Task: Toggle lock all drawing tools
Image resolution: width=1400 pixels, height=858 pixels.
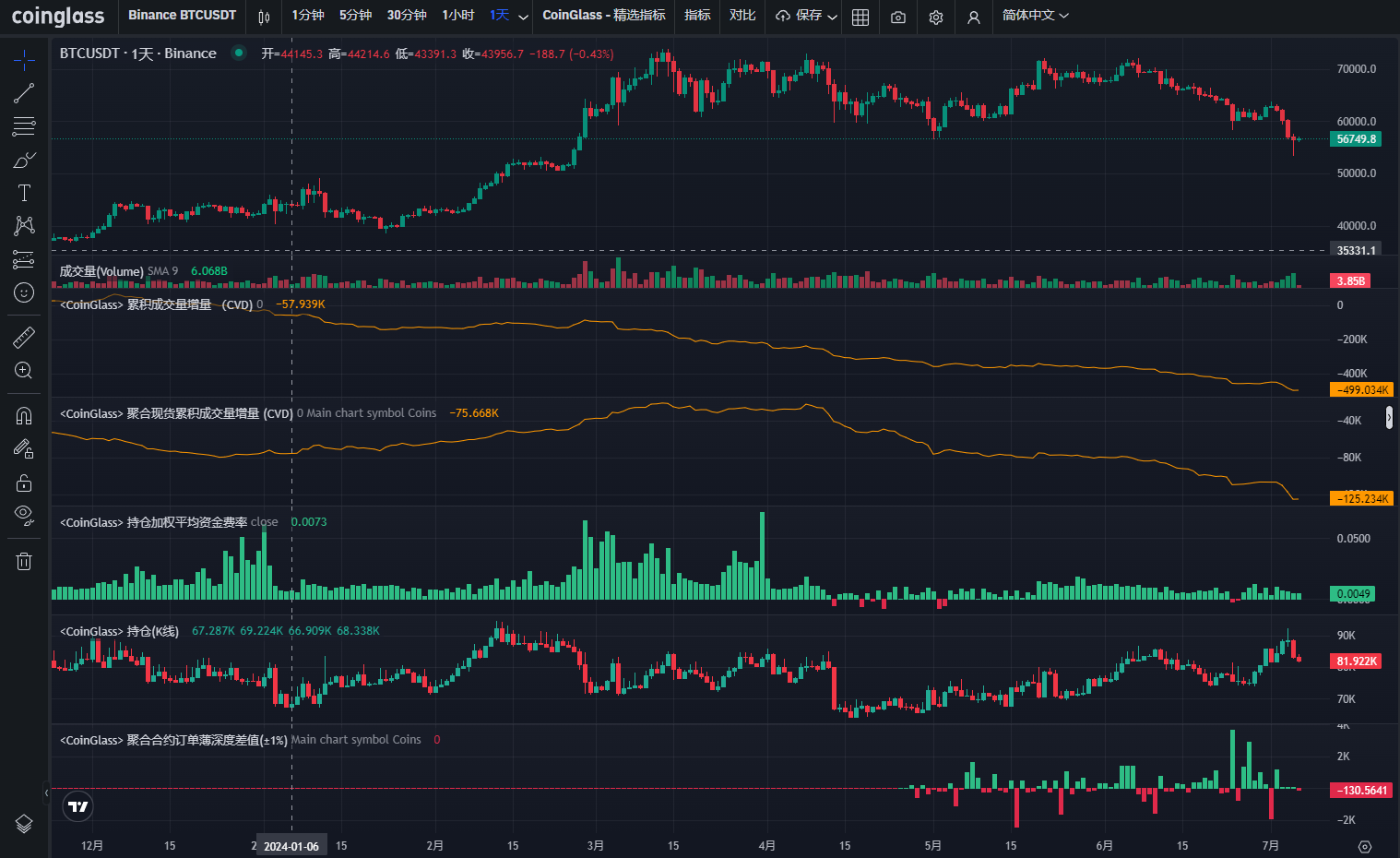Action: point(24,483)
